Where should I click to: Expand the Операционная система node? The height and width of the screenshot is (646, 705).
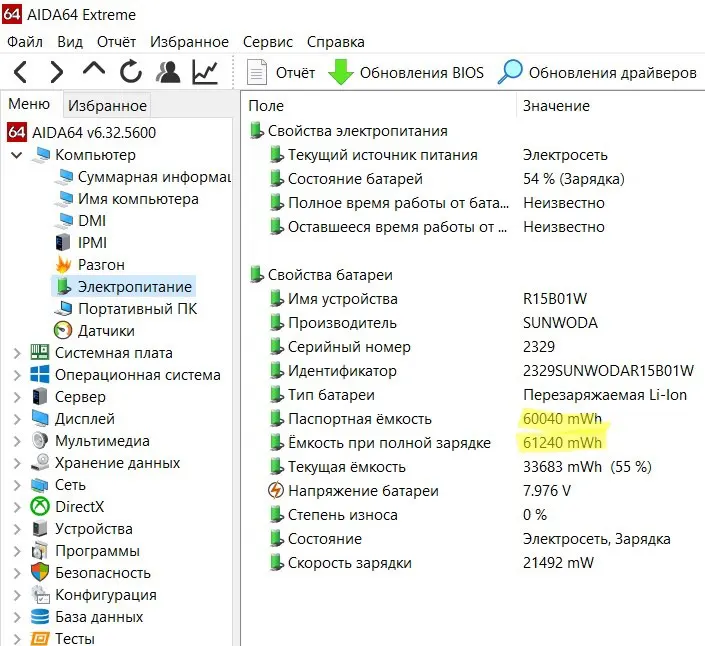[x=17, y=375]
